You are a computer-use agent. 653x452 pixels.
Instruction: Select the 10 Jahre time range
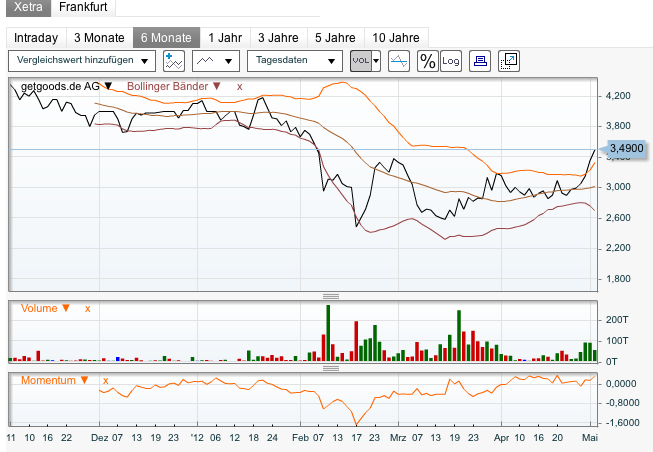pos(396,38)
